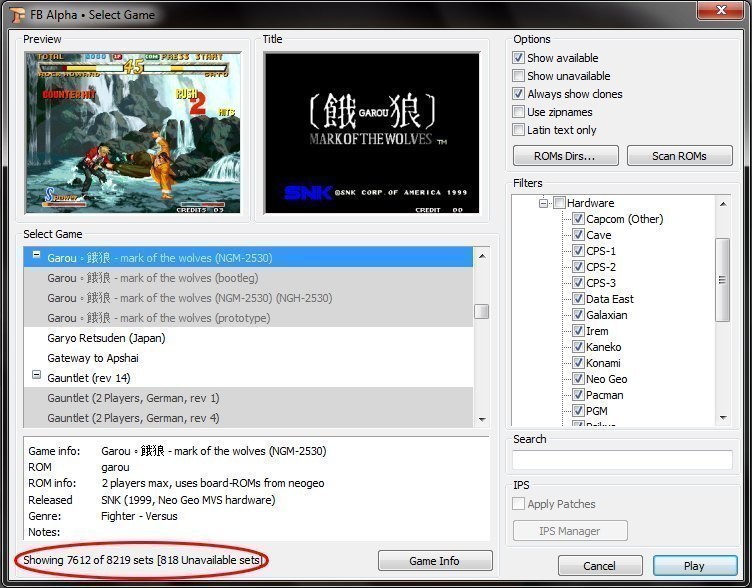Click into the Search input field

tap(622, 460)
